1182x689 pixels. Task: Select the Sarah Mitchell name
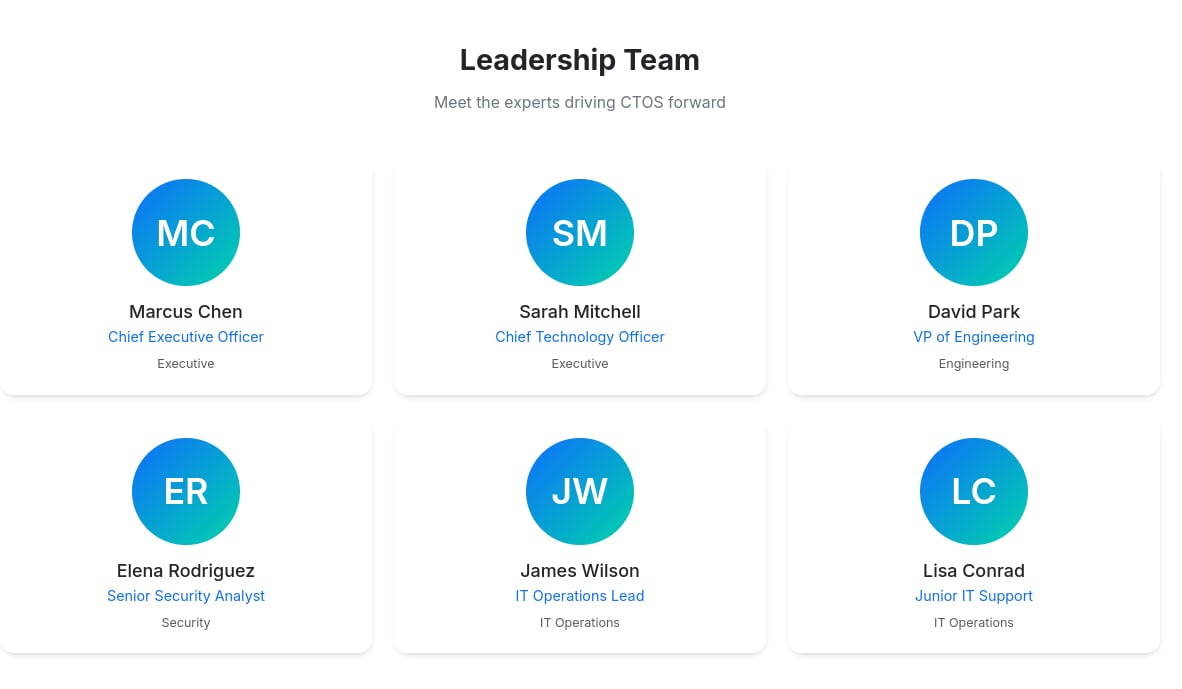(580, 311)
